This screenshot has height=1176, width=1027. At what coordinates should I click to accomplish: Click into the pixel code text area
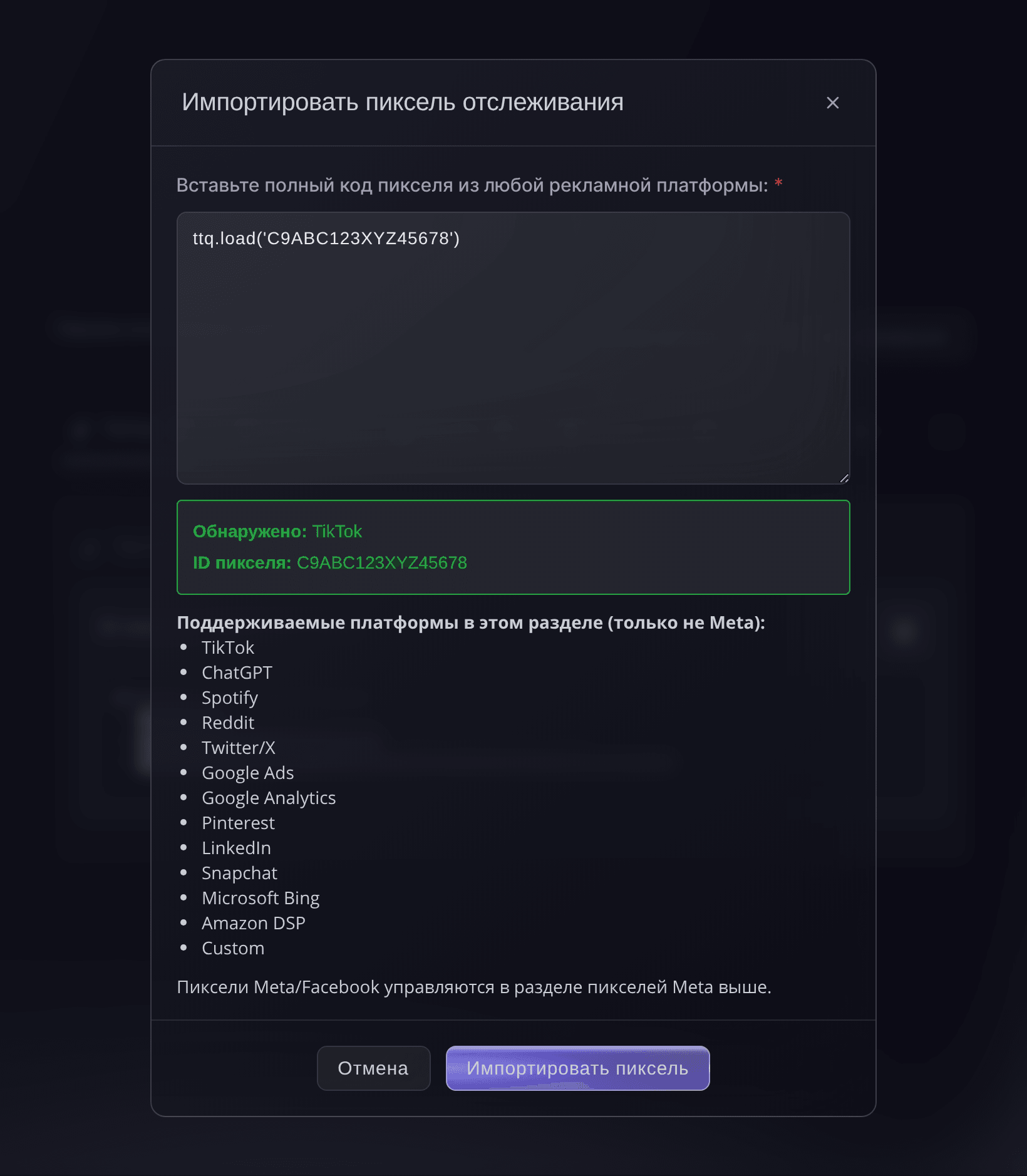point(513,348)
